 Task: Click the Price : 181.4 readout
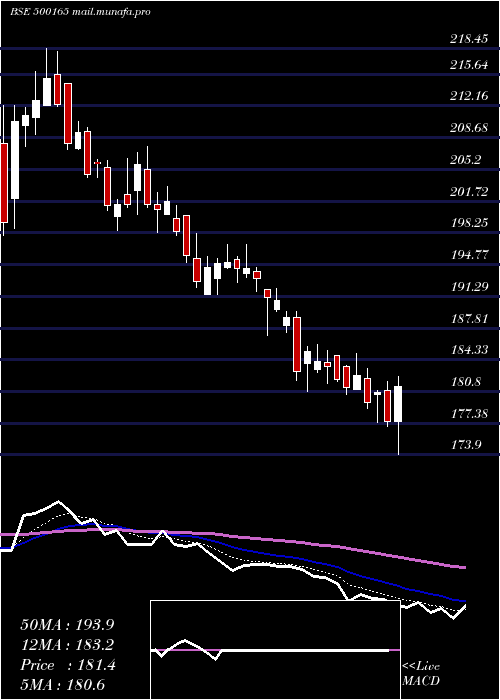68,665
